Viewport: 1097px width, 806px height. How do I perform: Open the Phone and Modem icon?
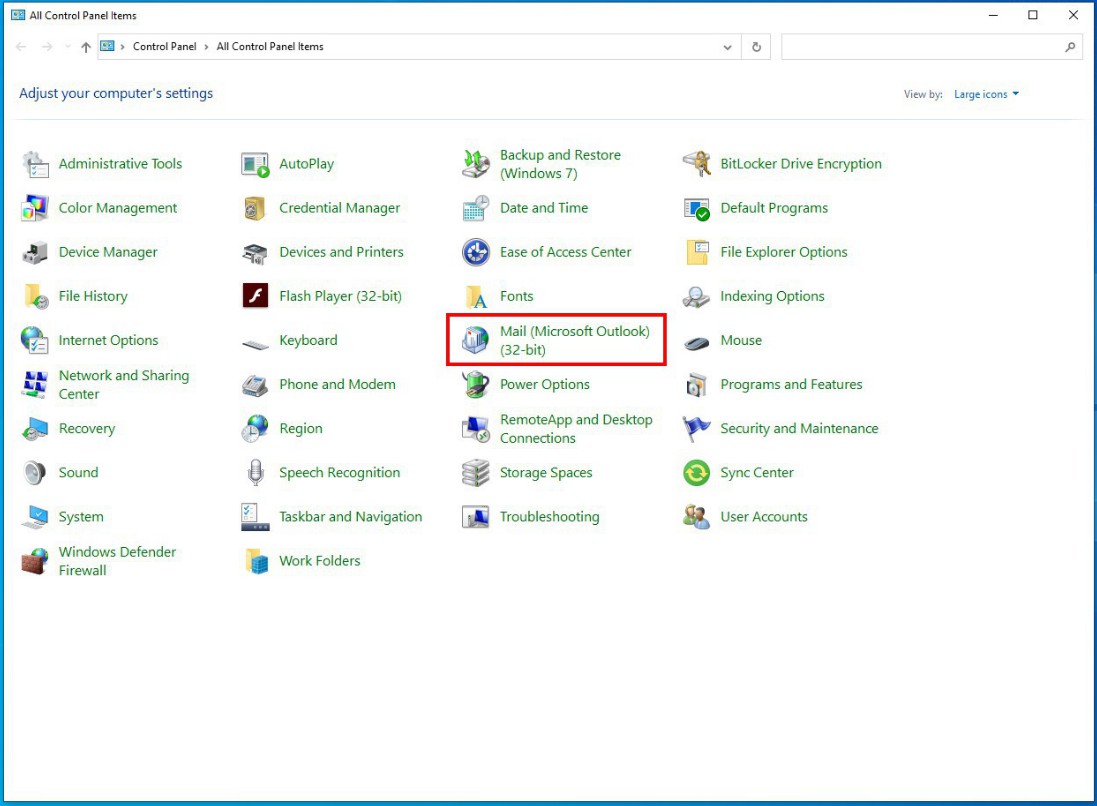[x=255, y=385]
